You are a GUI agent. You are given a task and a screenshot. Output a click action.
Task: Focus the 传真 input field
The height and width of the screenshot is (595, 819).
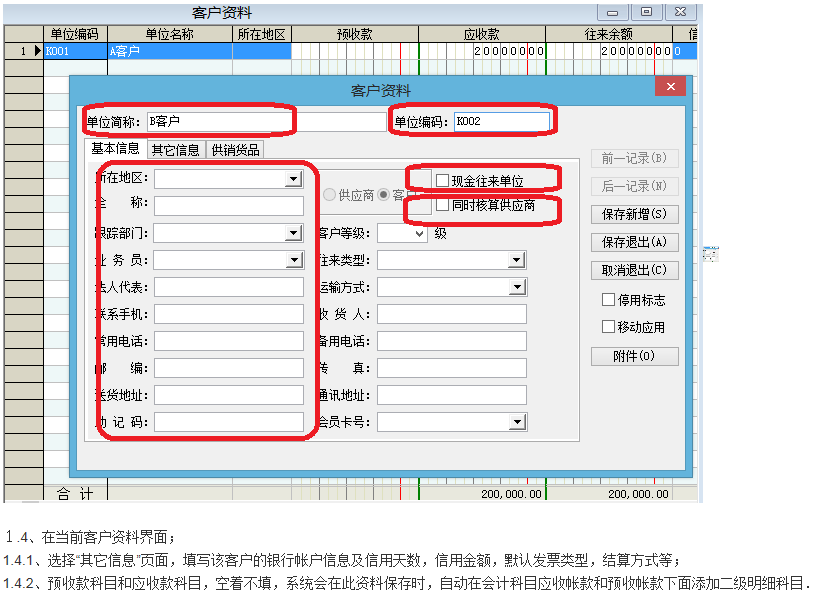click(452, 368)
